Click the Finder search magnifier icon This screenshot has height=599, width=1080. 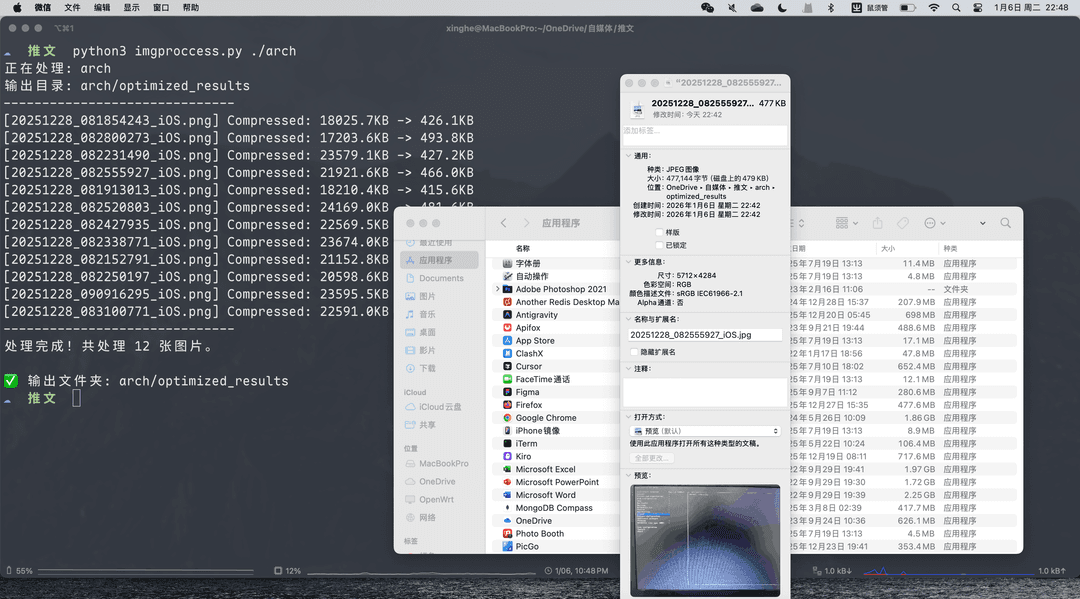tap(1006, 223)
